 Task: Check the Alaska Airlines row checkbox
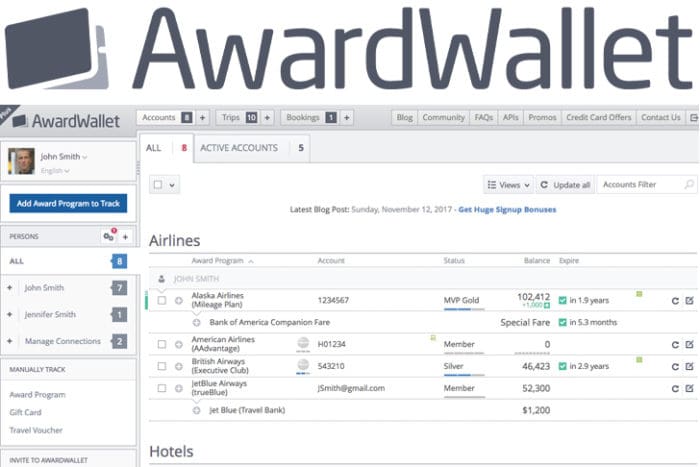[x=162, y=300]
